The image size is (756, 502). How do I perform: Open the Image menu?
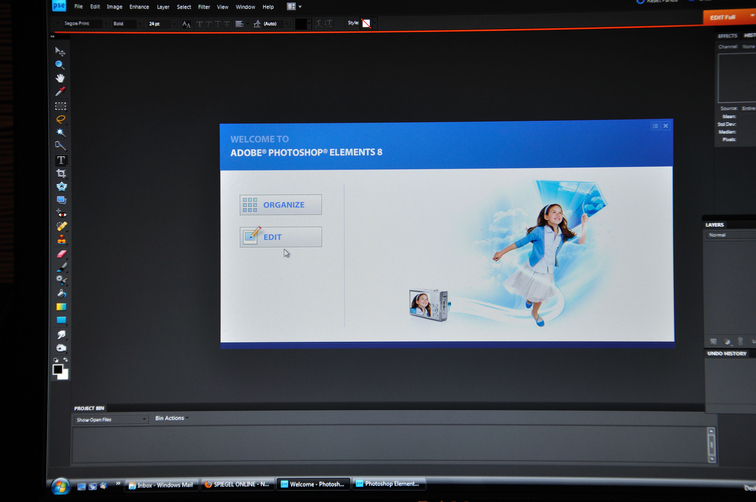[114, 7]
